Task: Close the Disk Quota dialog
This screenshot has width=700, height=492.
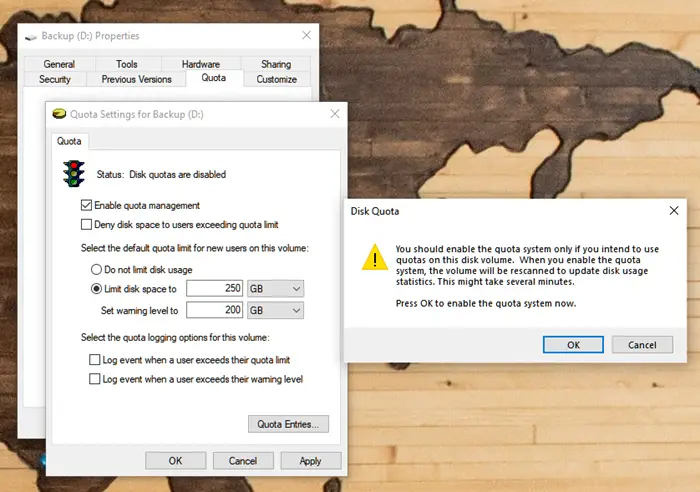Action: pyautogui.click(x=674, y=211)
